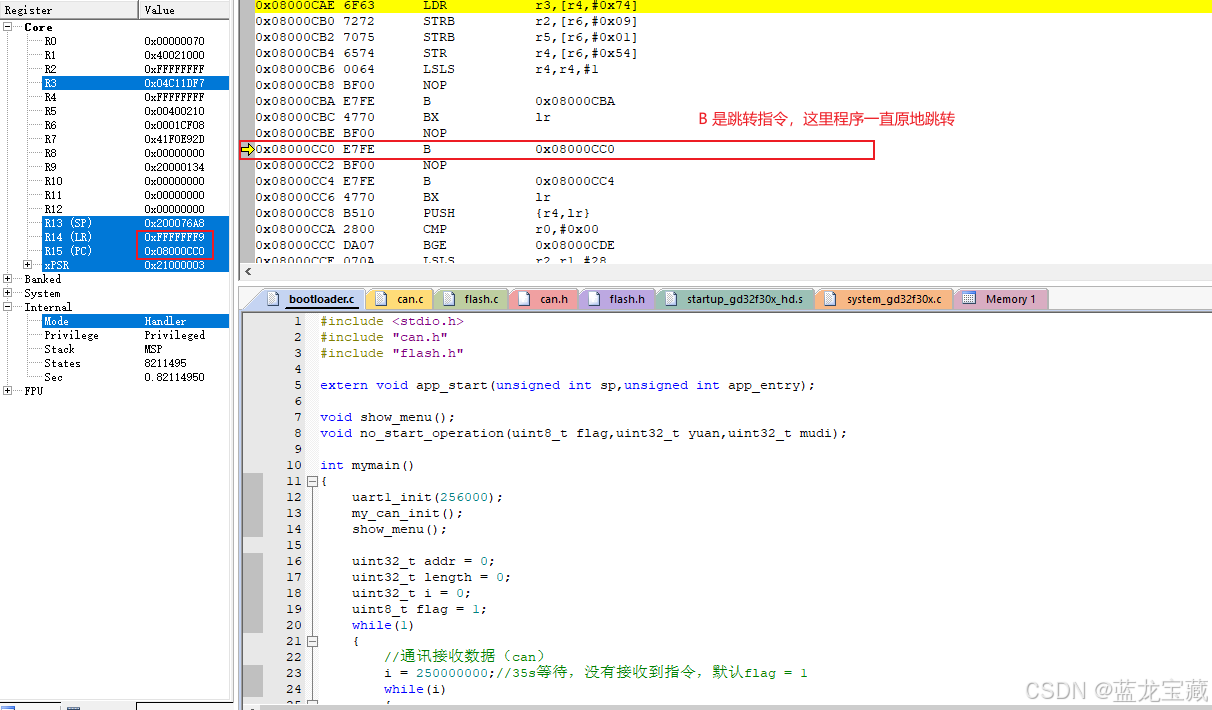Expand the xPSR register node
Image resolution: width=1212 pixels, height=710 pixels.
tap(25, 265)
